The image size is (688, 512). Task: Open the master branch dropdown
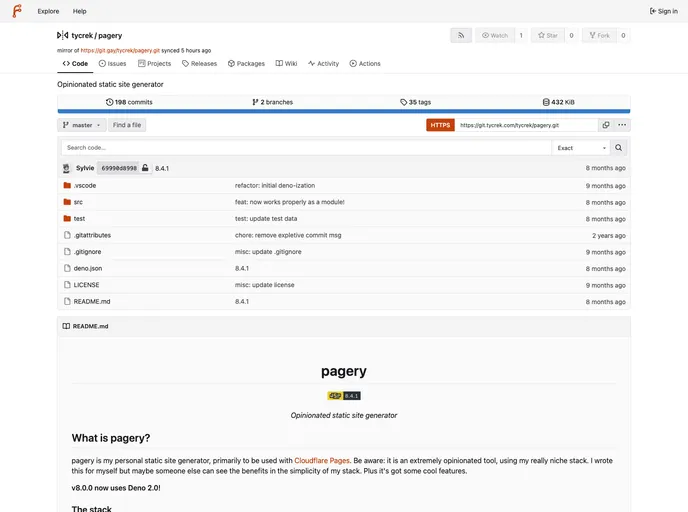[82, 125]
